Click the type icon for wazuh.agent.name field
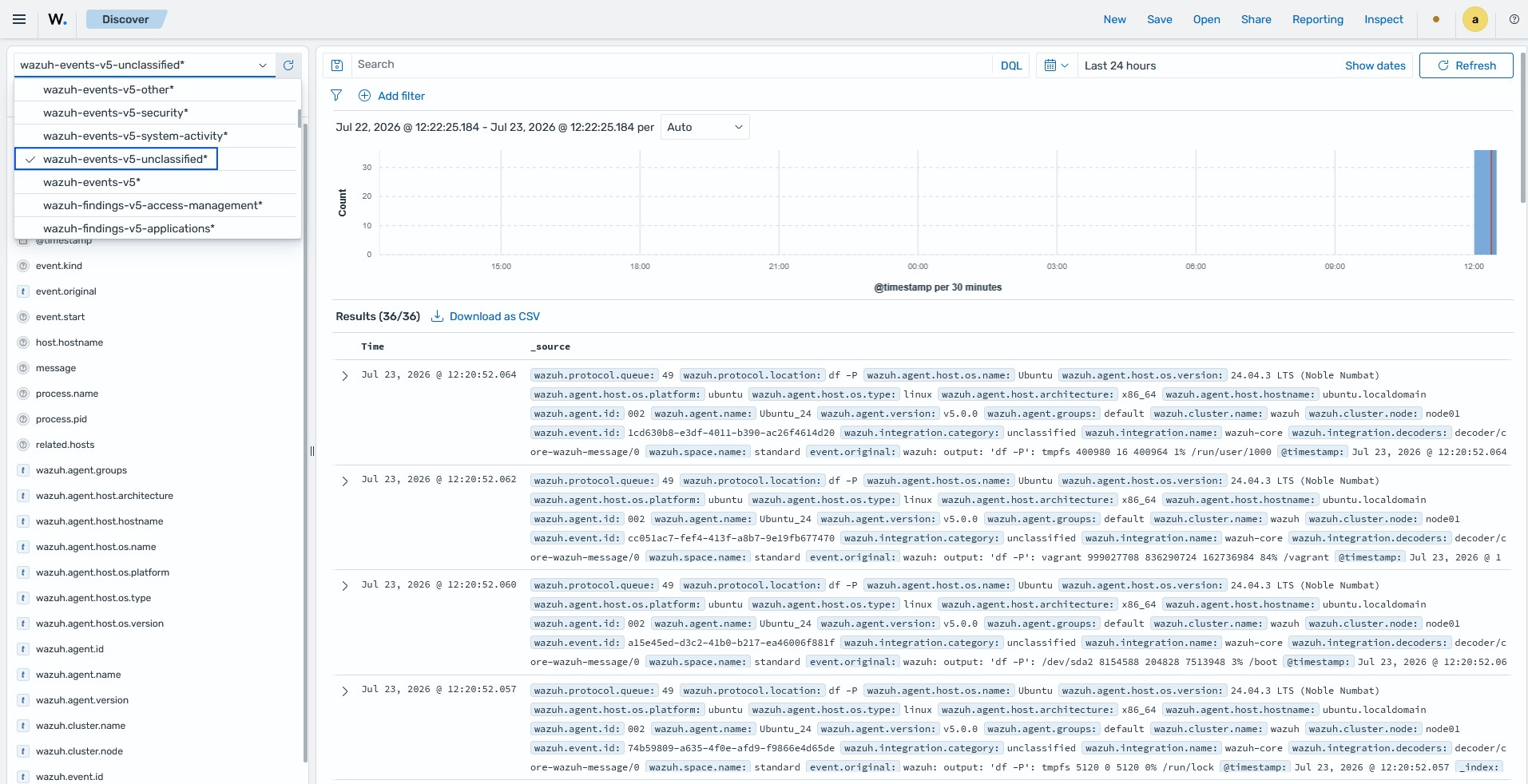 tap(23, 675)
